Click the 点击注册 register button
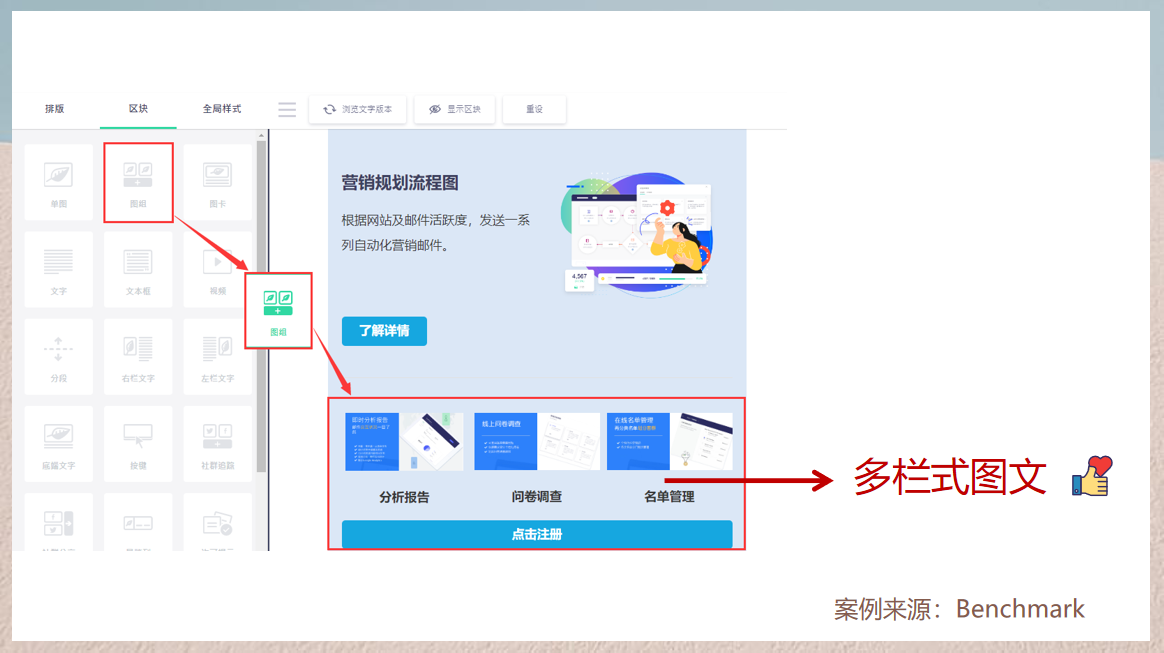1164x653 pixels. (537, 534)
